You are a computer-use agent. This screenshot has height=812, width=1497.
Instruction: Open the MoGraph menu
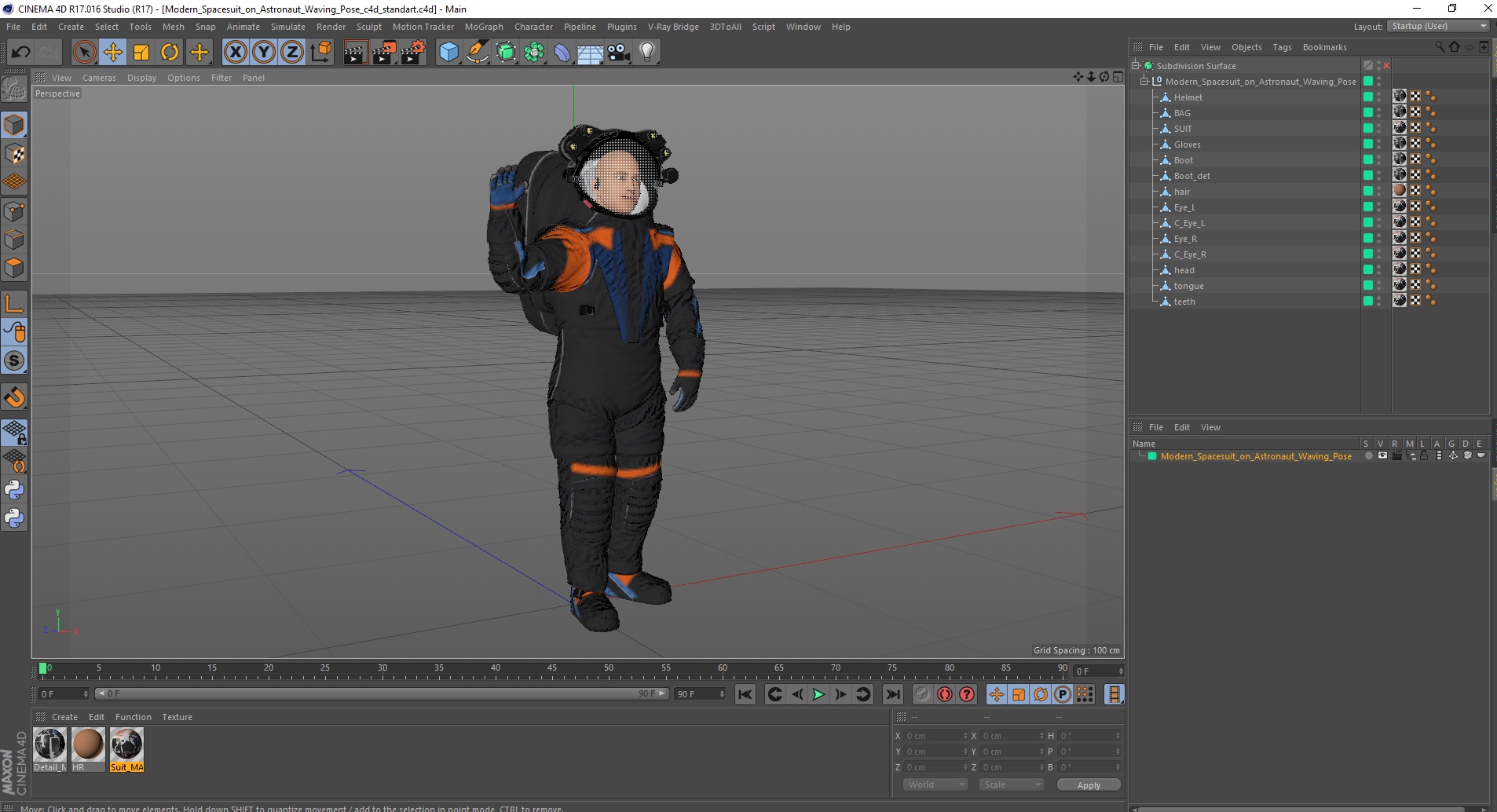point(484,27)
